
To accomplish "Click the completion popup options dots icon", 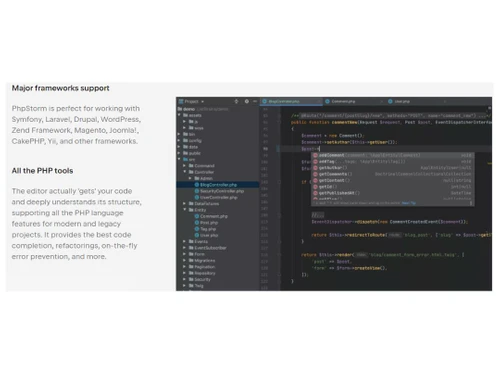I will [x=471, y=203].
